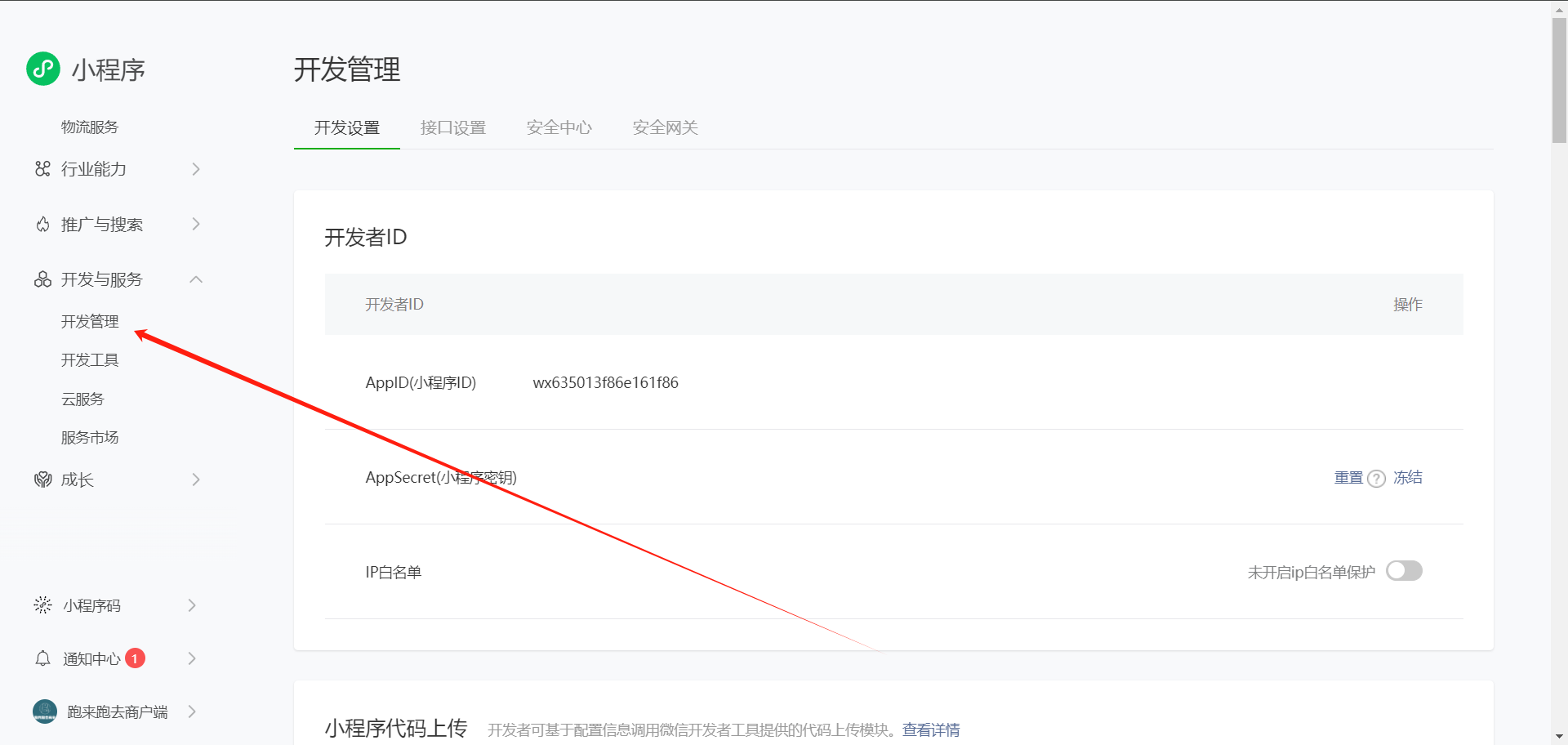The image size is (1568, 745).
Task: Open the 安全中心 tab
Action: tap(559, 127)
